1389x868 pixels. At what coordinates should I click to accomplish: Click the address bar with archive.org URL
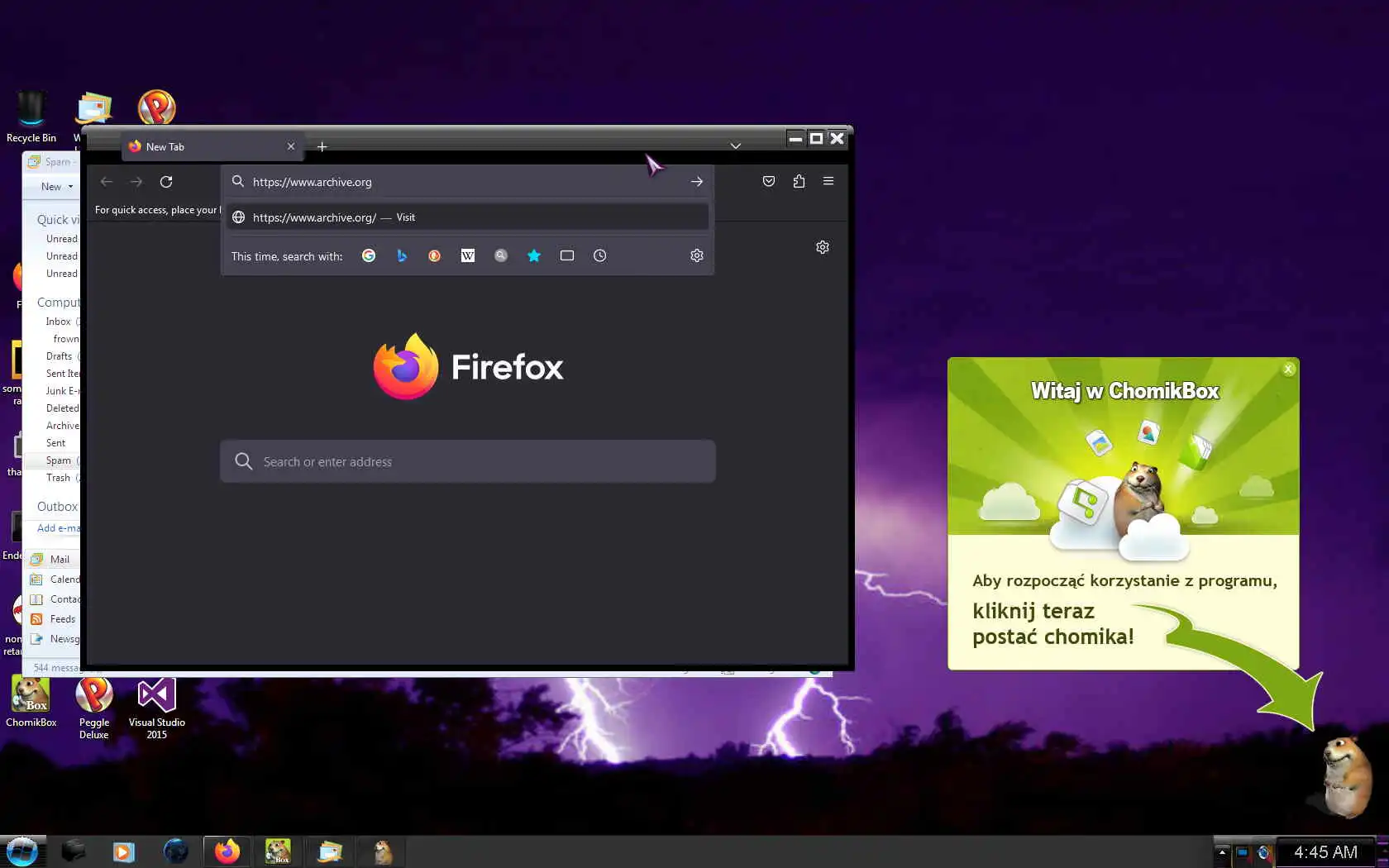468,182
